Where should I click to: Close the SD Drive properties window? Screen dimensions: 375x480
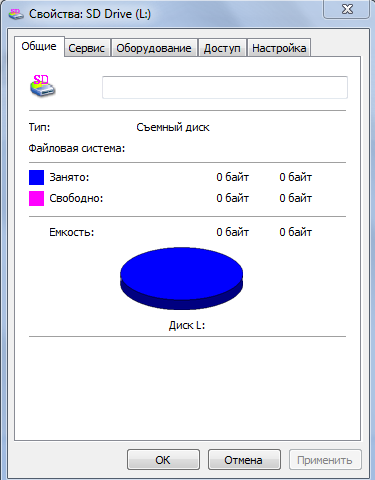[x=347, y=9]
